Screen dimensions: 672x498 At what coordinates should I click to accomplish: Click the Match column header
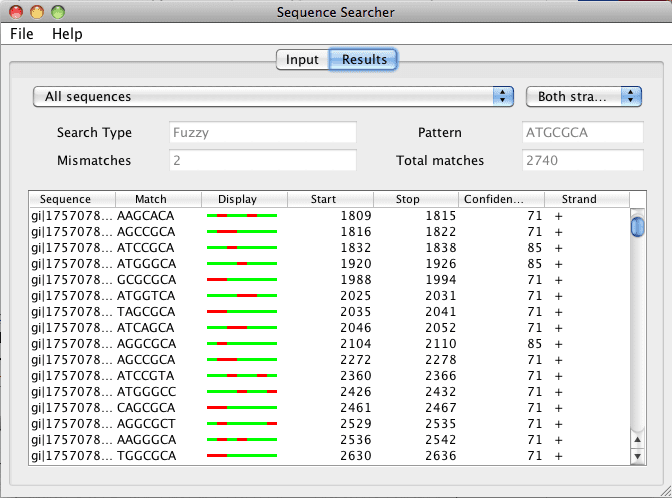158,199
